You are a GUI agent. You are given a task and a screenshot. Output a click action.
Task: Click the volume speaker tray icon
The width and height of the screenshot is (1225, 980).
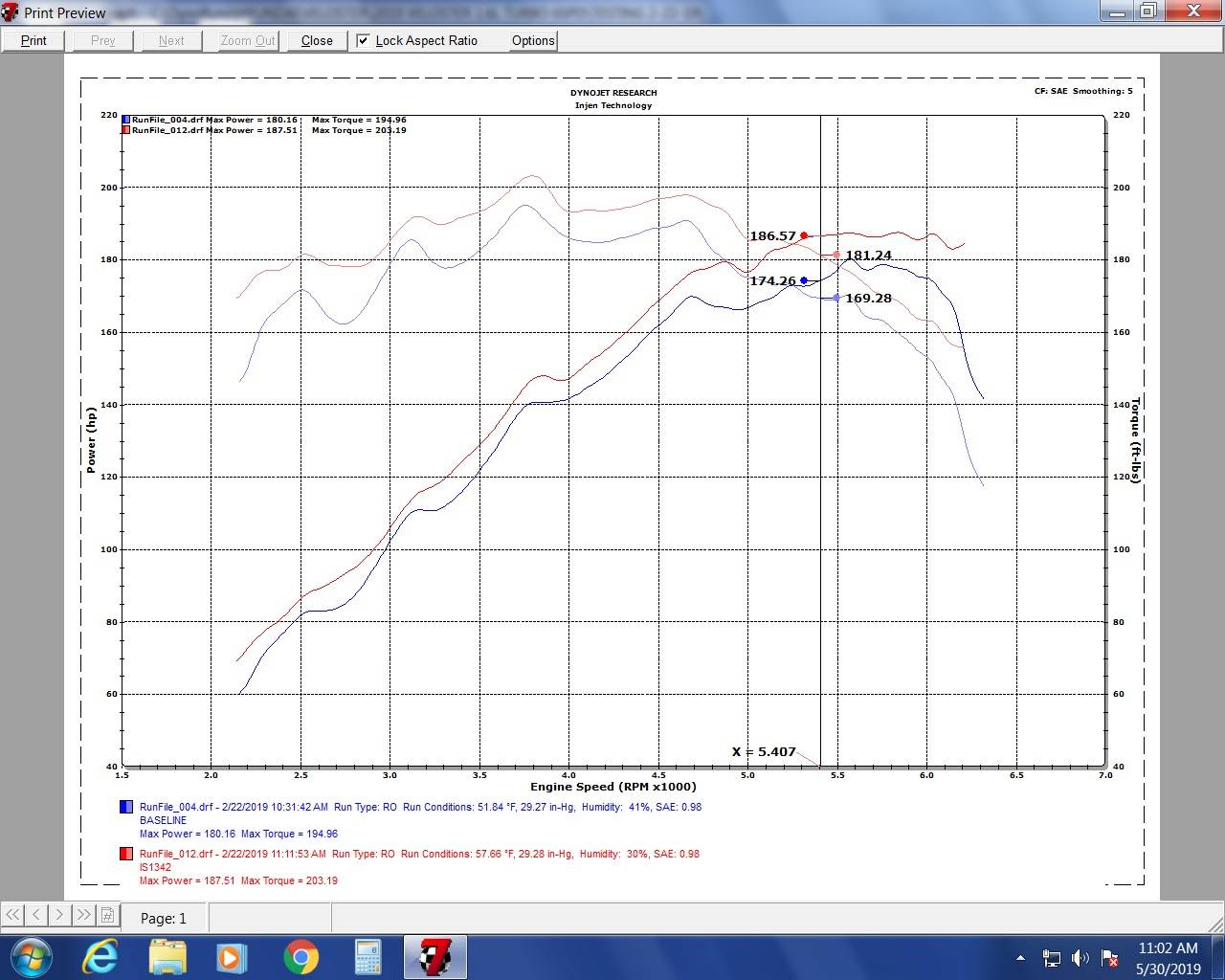(1080, 957)
